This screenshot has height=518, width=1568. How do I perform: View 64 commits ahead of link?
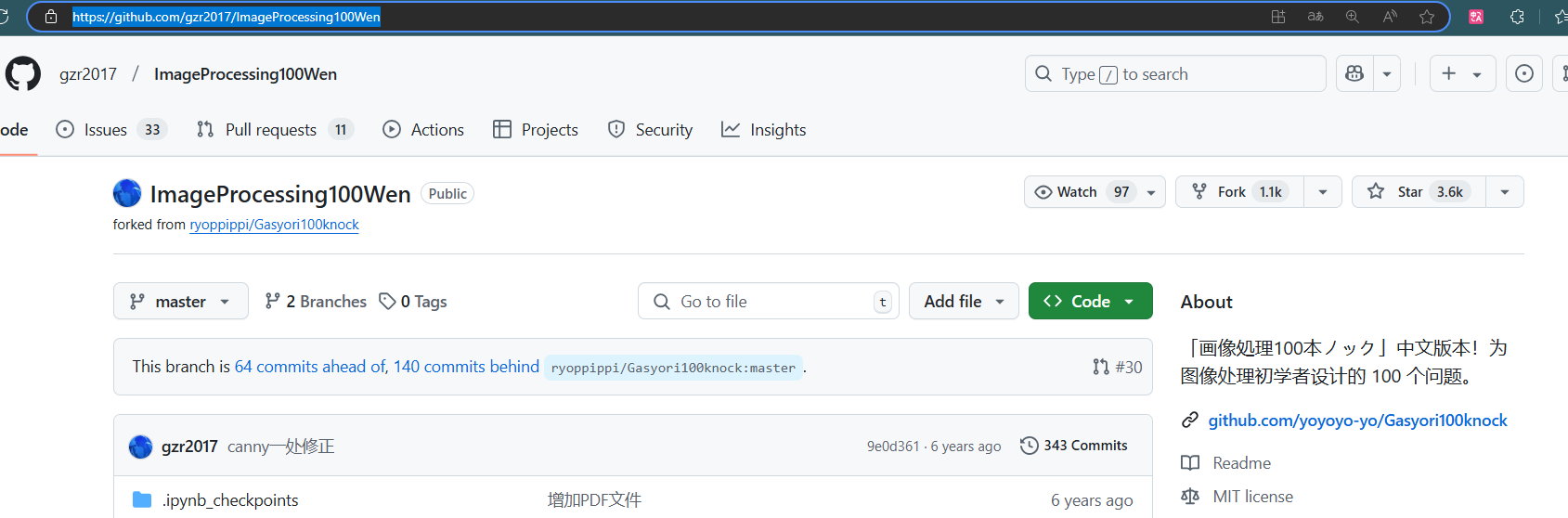[311, 367]
